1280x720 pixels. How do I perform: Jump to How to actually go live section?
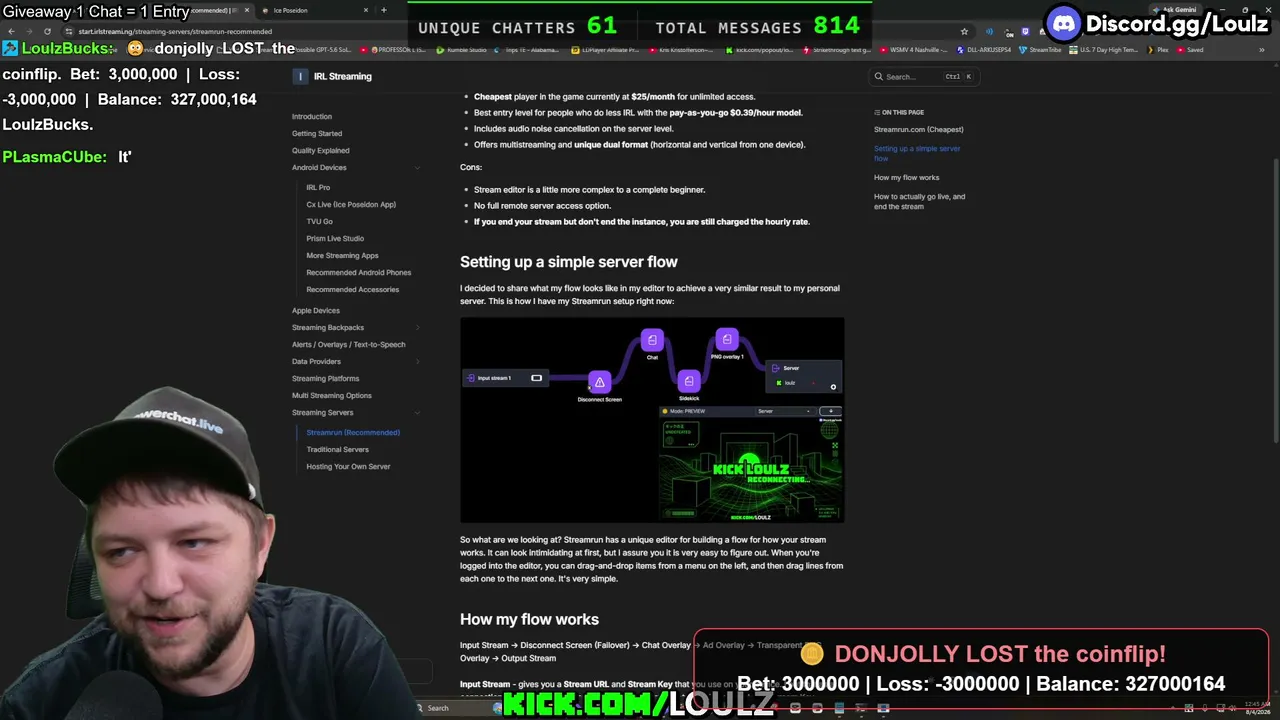tap(920, 201)
